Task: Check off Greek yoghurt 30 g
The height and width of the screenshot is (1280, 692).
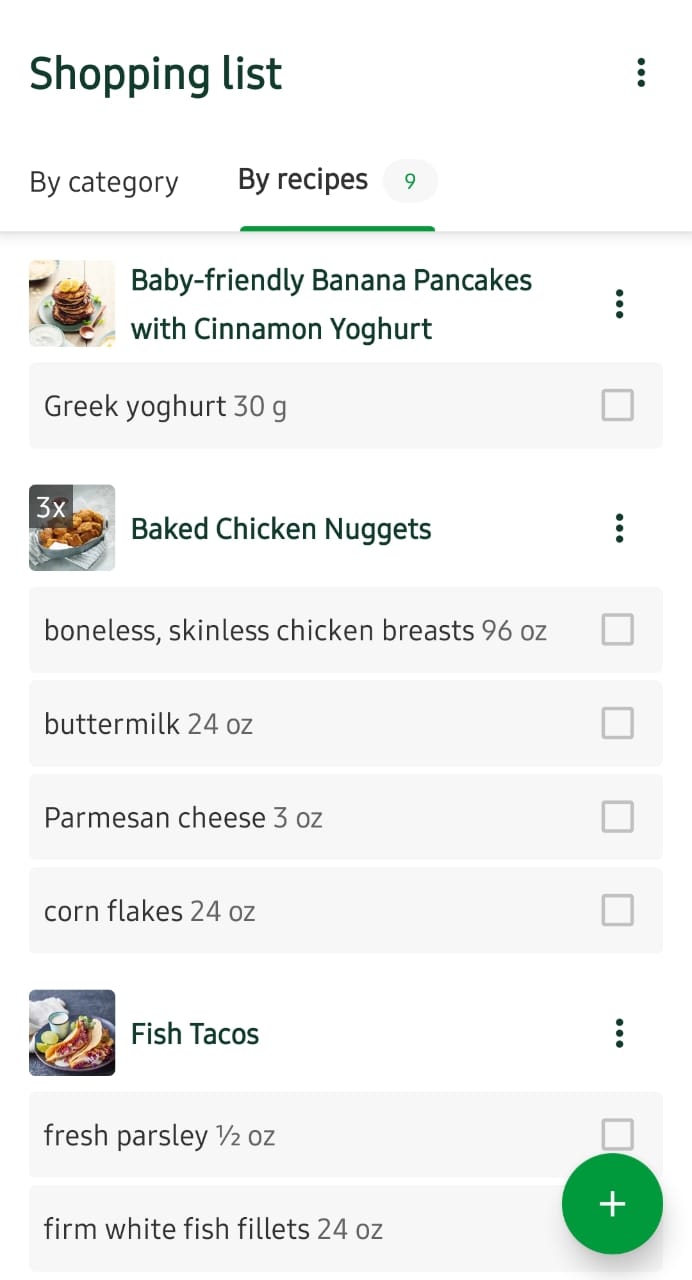Action: pos(617,406)
